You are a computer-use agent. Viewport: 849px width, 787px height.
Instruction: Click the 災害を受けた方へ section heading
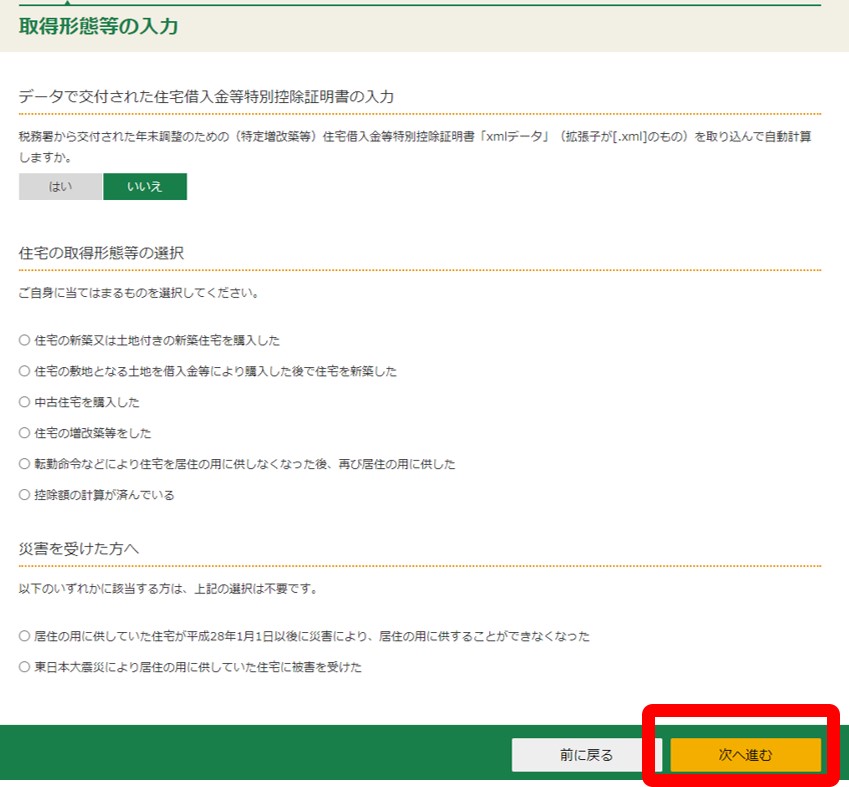click(x=79, y=549)
